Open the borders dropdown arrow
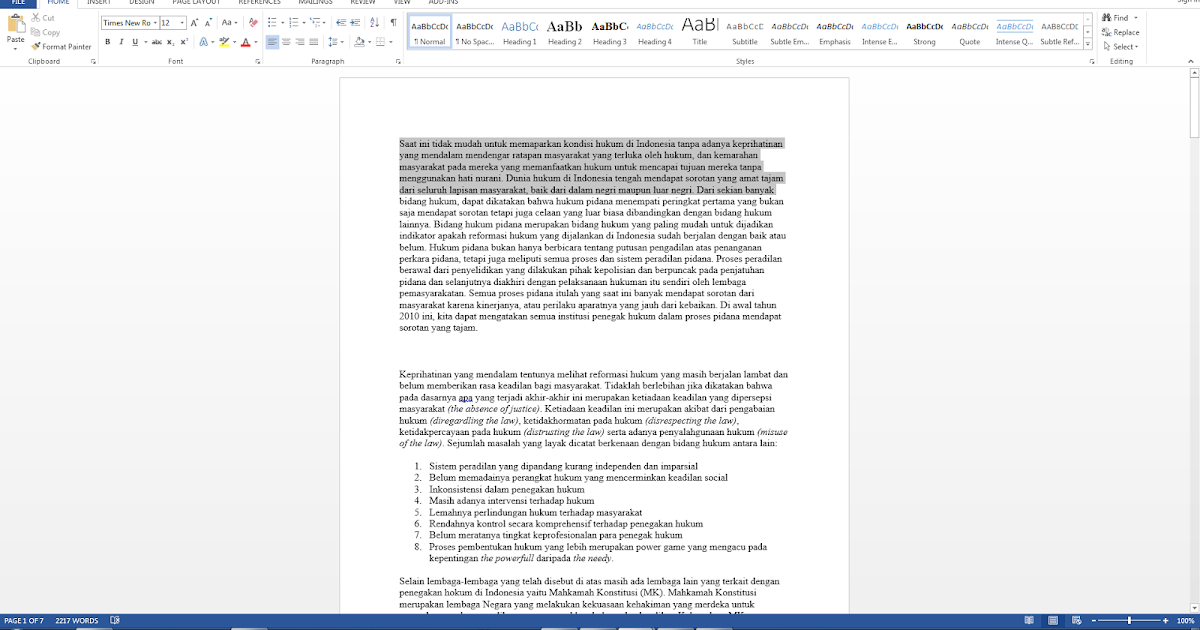Viewport: 1200px width, 630px height. pyautogui.click(x=392, y=42)
